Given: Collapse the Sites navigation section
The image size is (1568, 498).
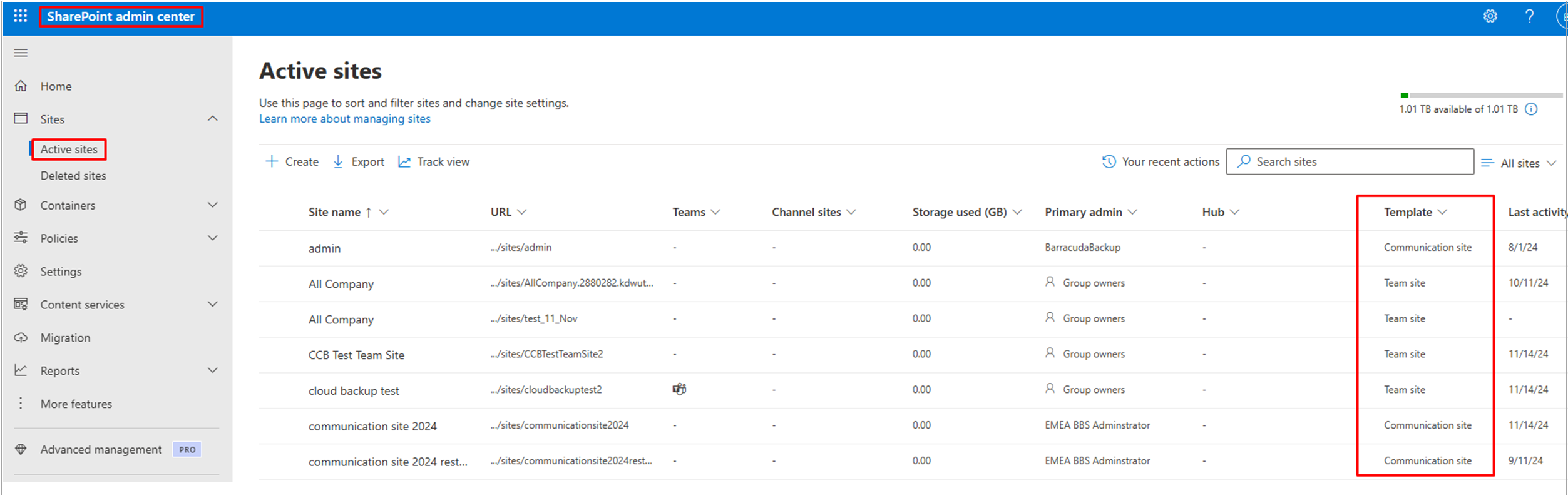Looking at the screenshot, I should [x=213, y=119].
